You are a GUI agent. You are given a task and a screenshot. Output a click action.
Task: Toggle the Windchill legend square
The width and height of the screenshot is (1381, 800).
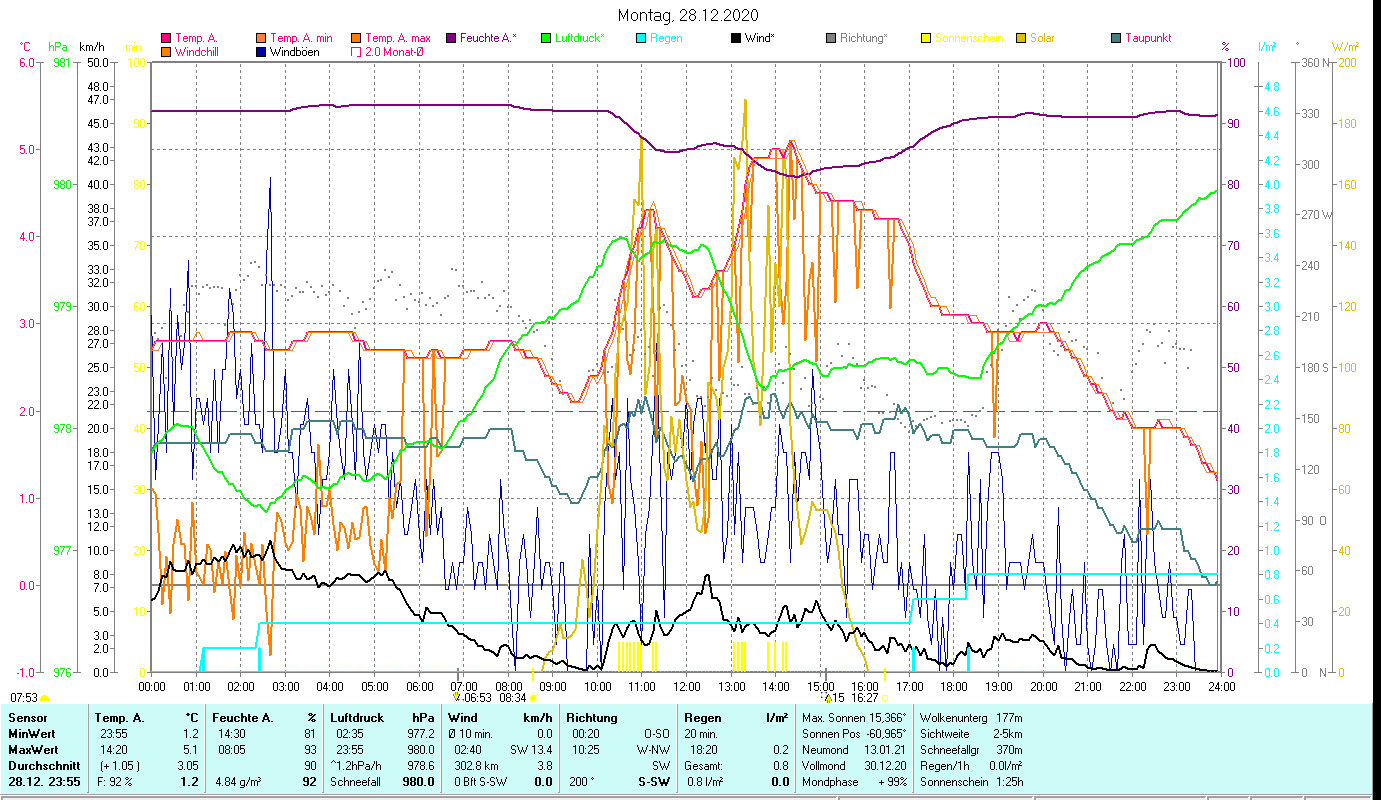pyautogui.click(x=166, y=52)
